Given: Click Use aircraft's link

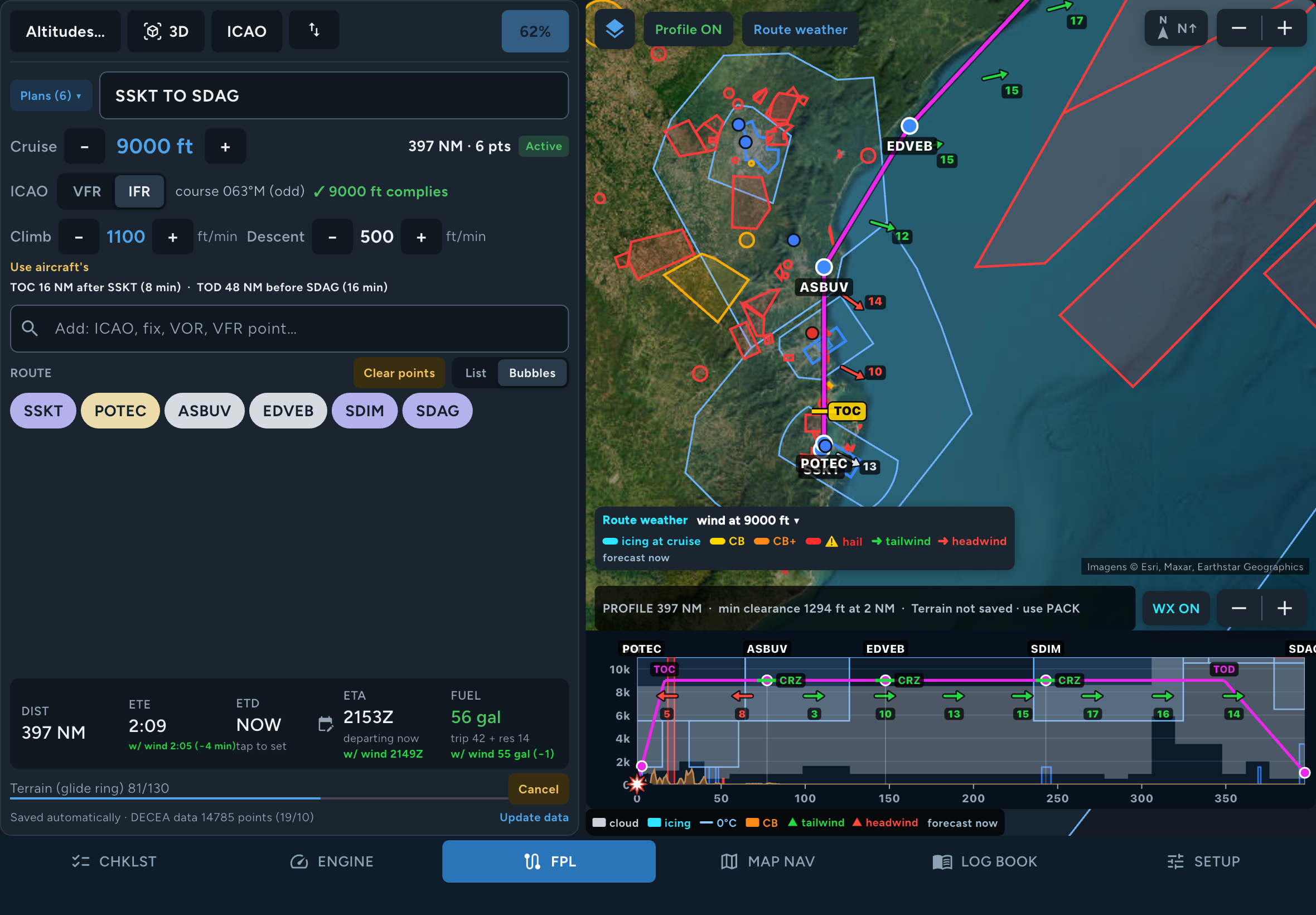Looking at the screenshot, I should [x=49, y=267].
